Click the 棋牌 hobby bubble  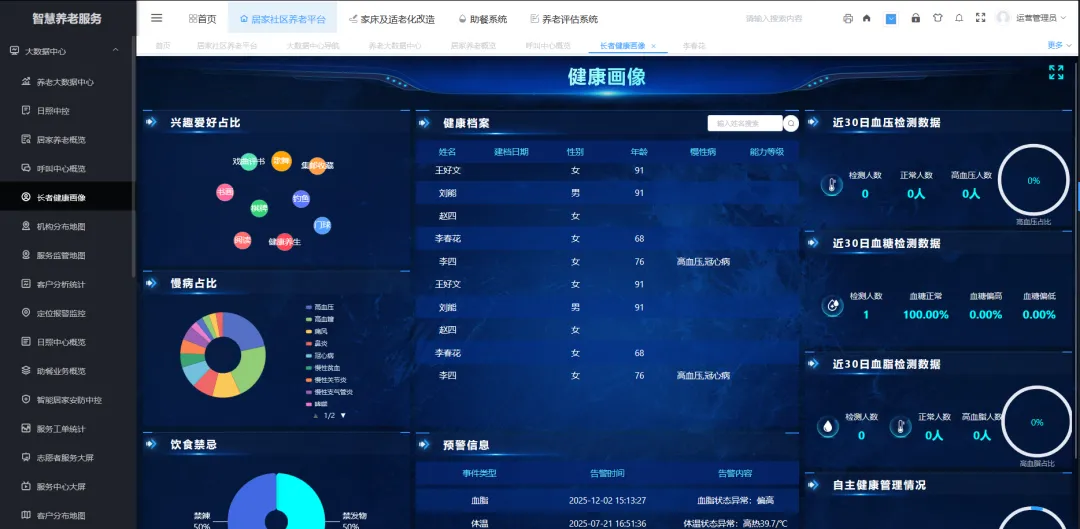[x=259, y=208]
